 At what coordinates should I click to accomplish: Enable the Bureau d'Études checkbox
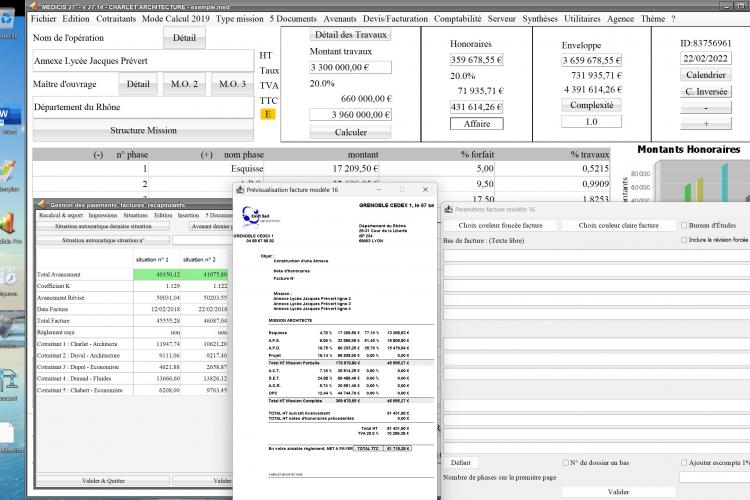click(684, 225)
